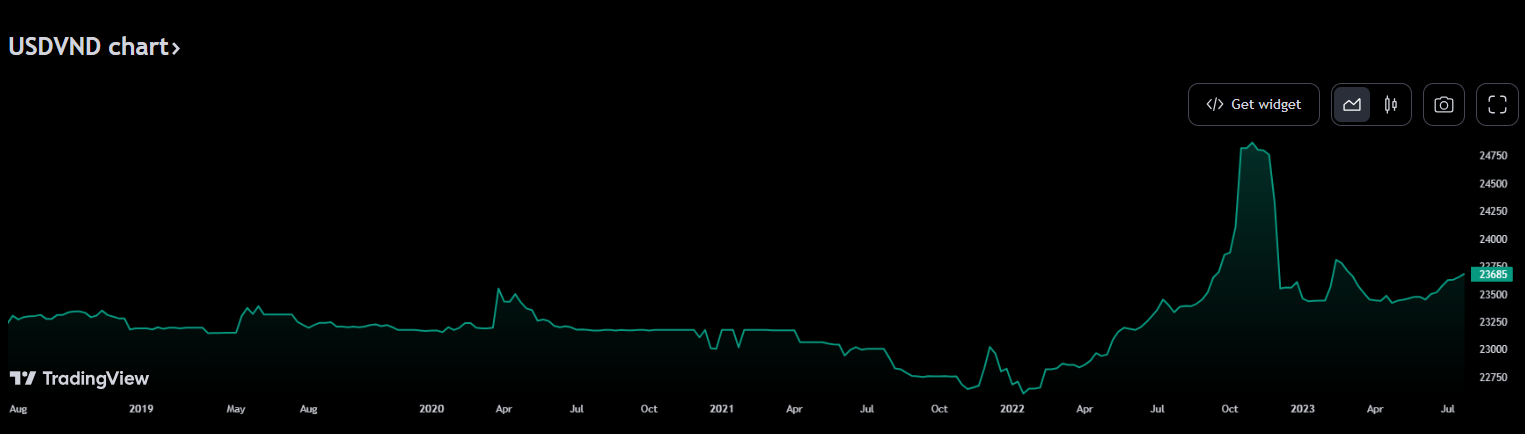Take a chart snapshot with camera icon
The height and width of the screenshot is (434, 1525).
coord(1443,105)
